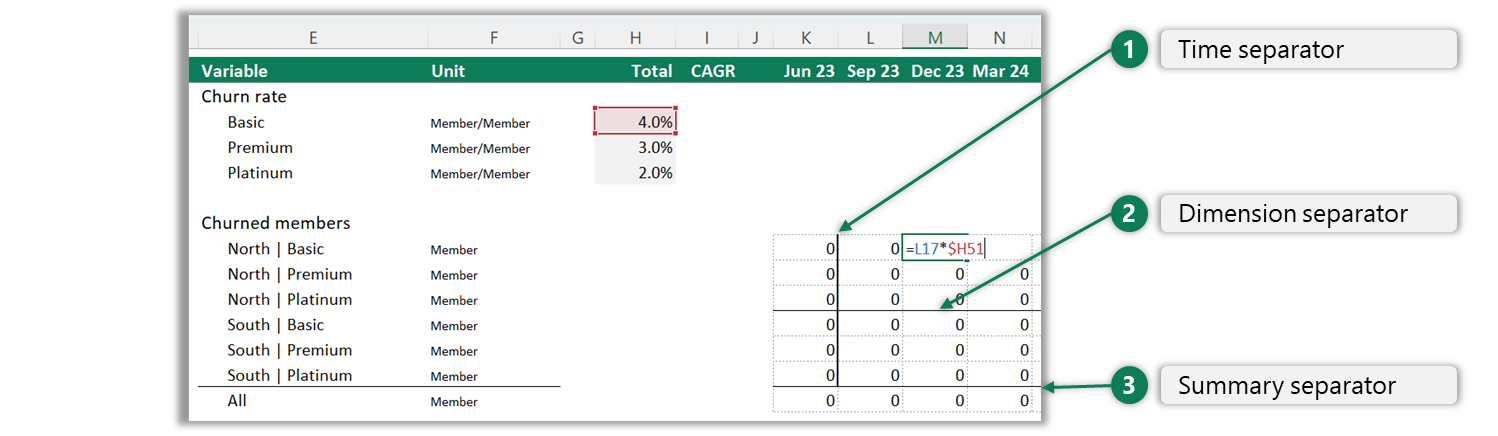Click the Platinum churn rate 2.0% cell

[635, 173]
